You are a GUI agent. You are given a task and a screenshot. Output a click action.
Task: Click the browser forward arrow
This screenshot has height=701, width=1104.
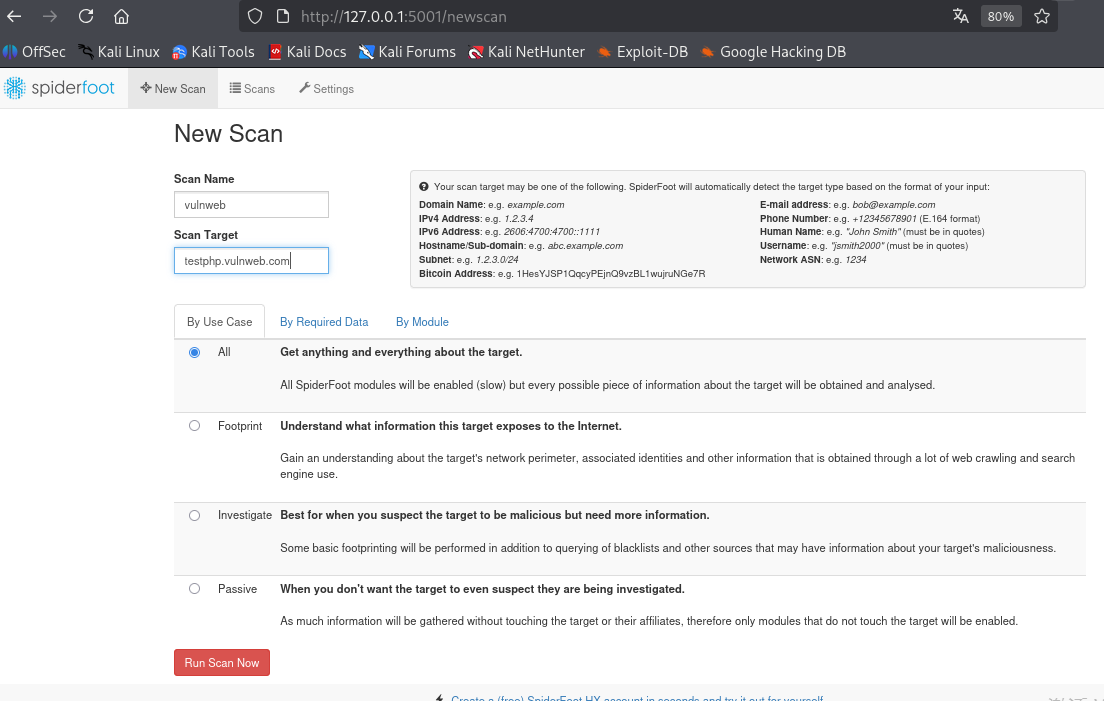click(x=49, y=16)
